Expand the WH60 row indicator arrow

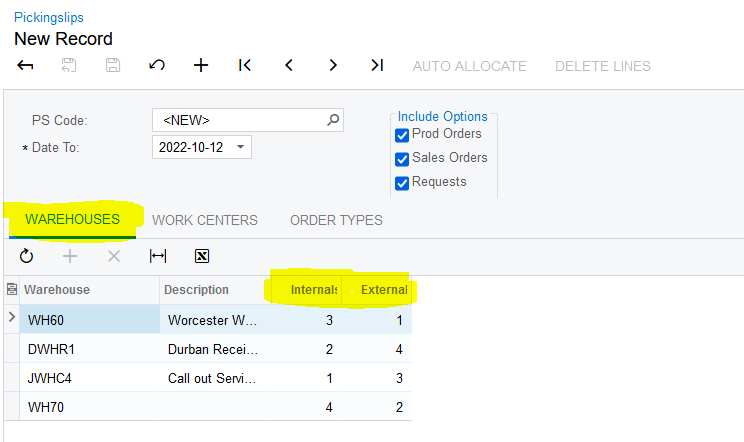[x=11, y=318]
